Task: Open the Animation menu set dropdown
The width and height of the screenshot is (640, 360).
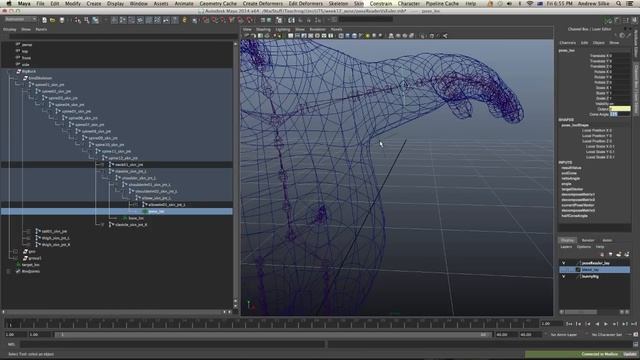Action: coord(20,20)
